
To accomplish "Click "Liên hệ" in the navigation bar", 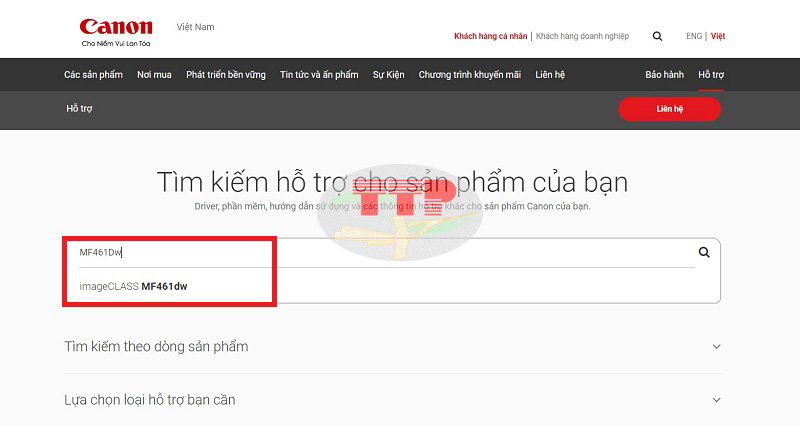I will point(550,74).
